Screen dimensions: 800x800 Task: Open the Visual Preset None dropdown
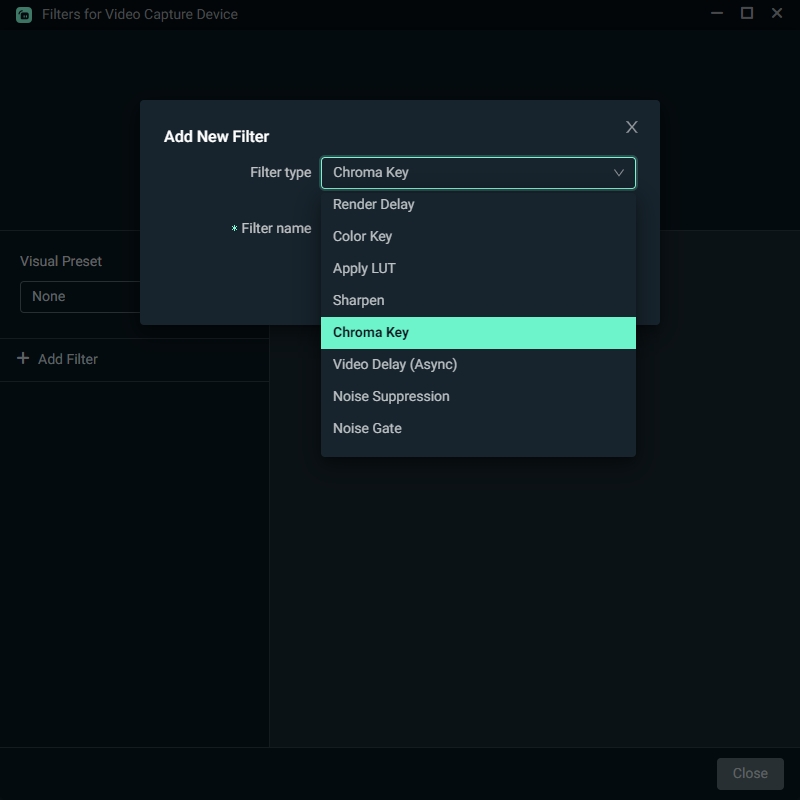click(80, 296)
